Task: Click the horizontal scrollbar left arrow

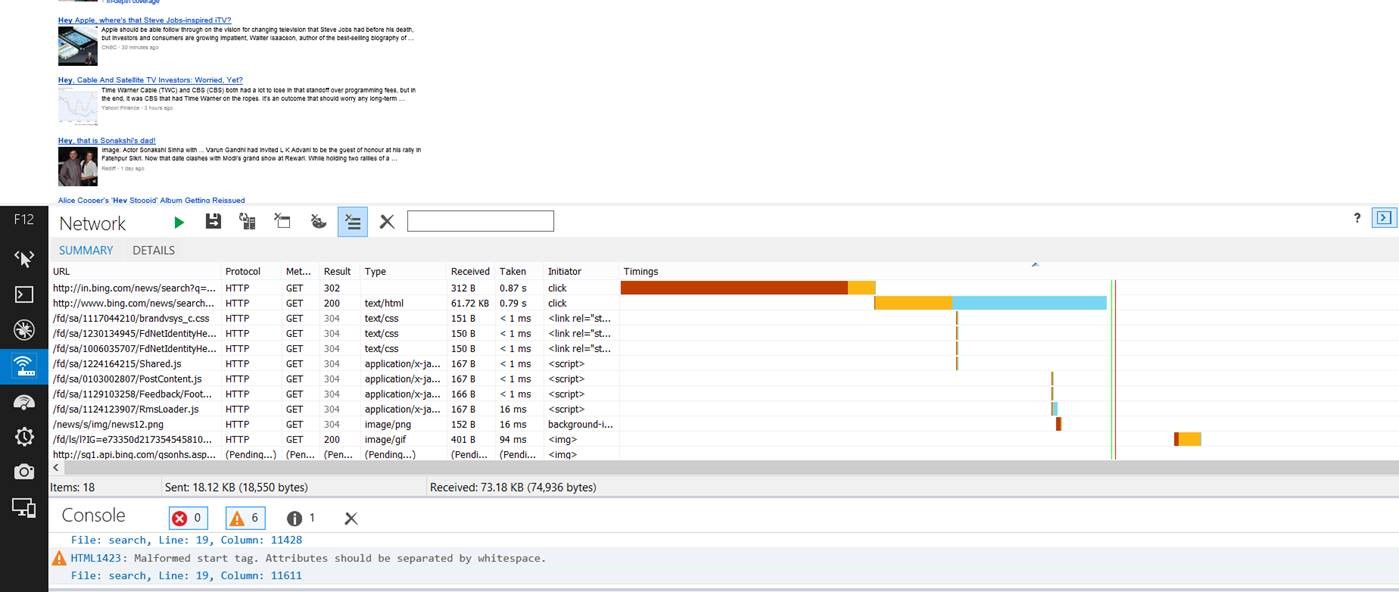Action: pyautogui.click(x=56, y=467)
